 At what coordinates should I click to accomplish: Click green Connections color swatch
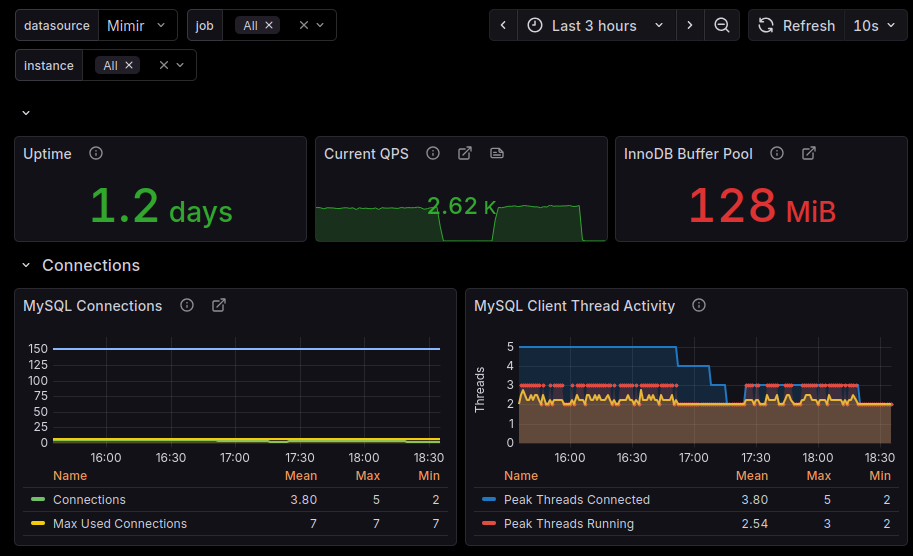pyautogui.click(x=38, y=500)
